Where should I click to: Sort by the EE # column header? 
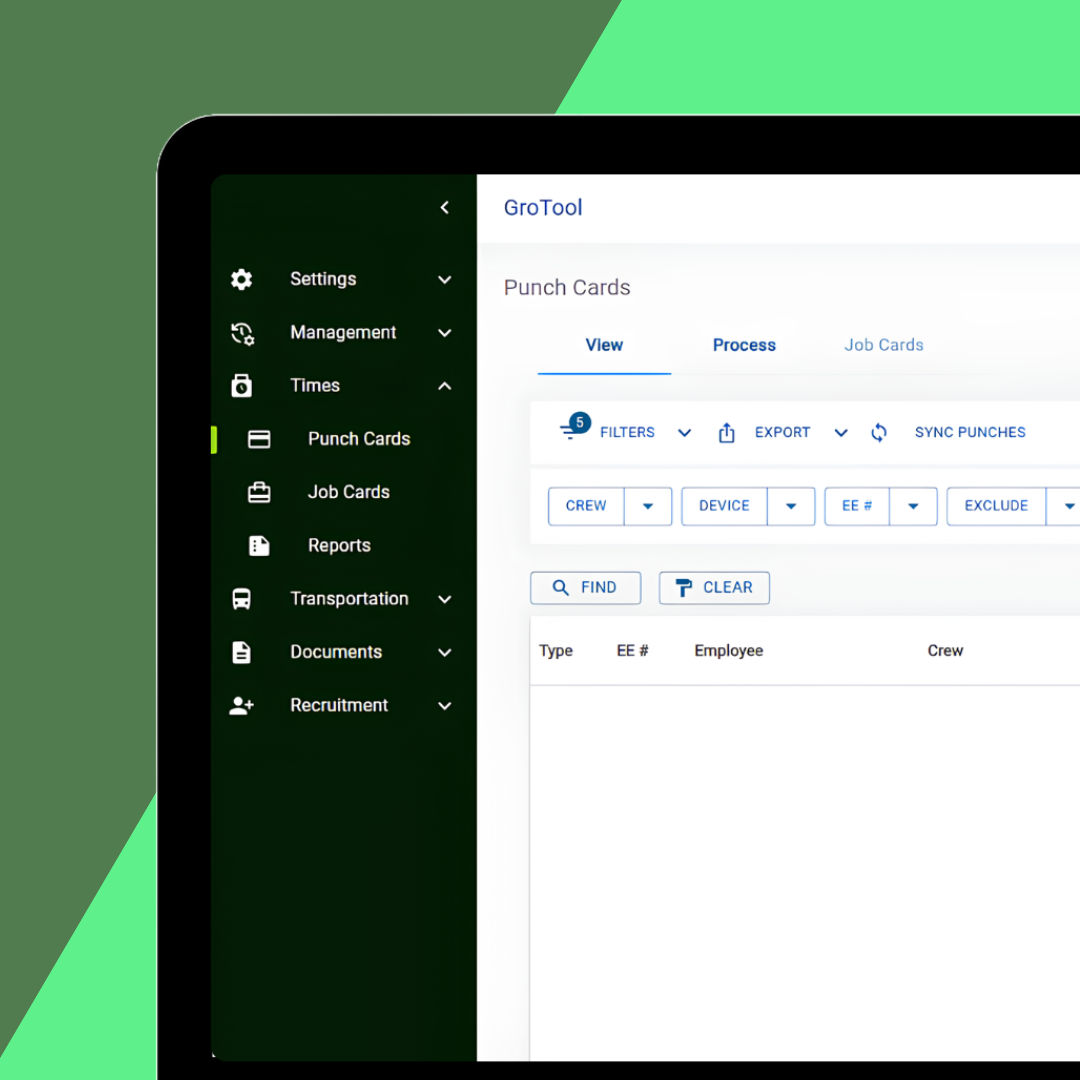coord(632,651)
